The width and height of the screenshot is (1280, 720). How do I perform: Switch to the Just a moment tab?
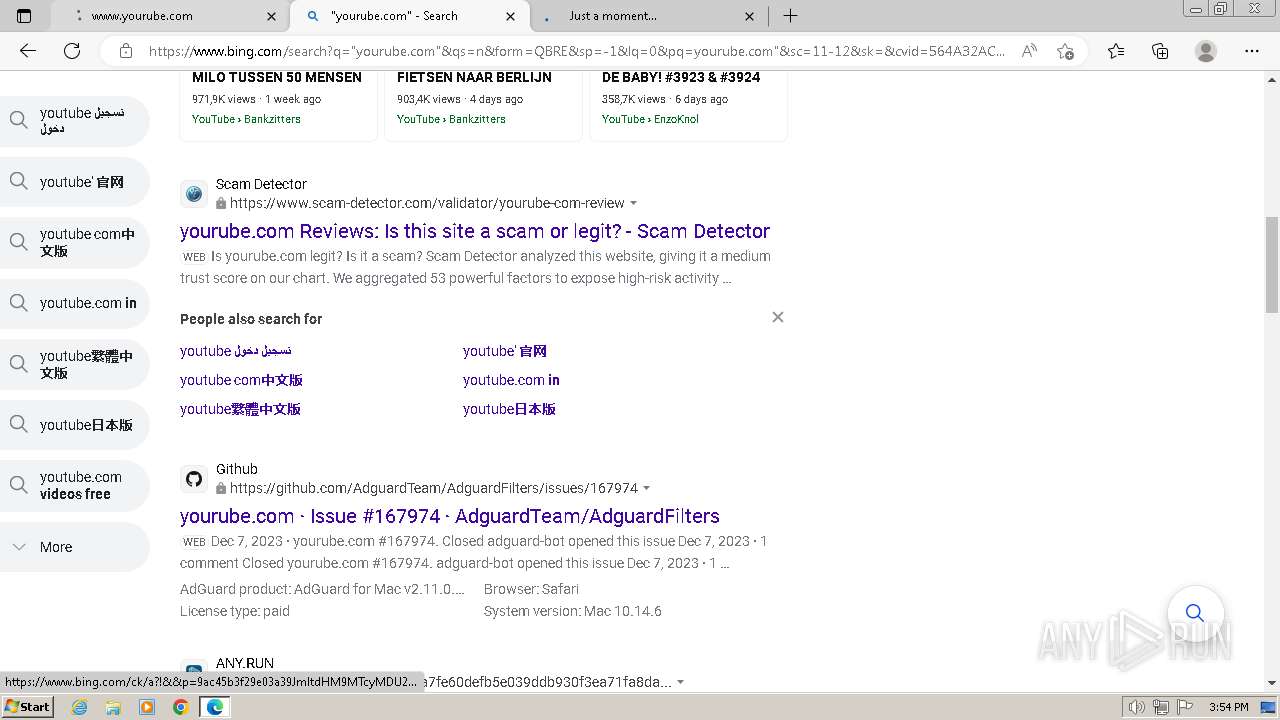(649, 16)
